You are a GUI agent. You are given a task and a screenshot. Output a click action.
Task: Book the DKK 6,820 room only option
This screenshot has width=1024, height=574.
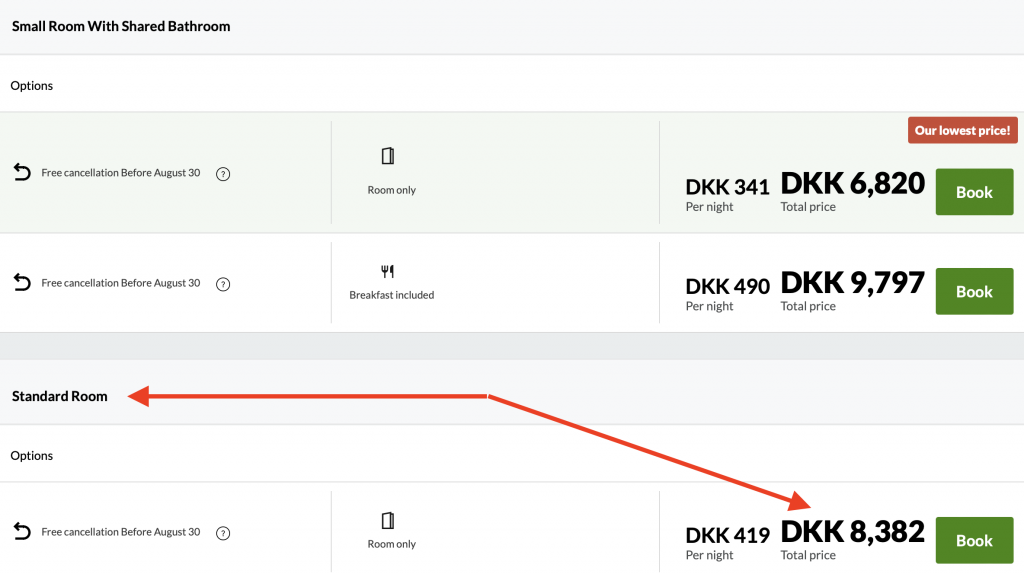(974, 192)
